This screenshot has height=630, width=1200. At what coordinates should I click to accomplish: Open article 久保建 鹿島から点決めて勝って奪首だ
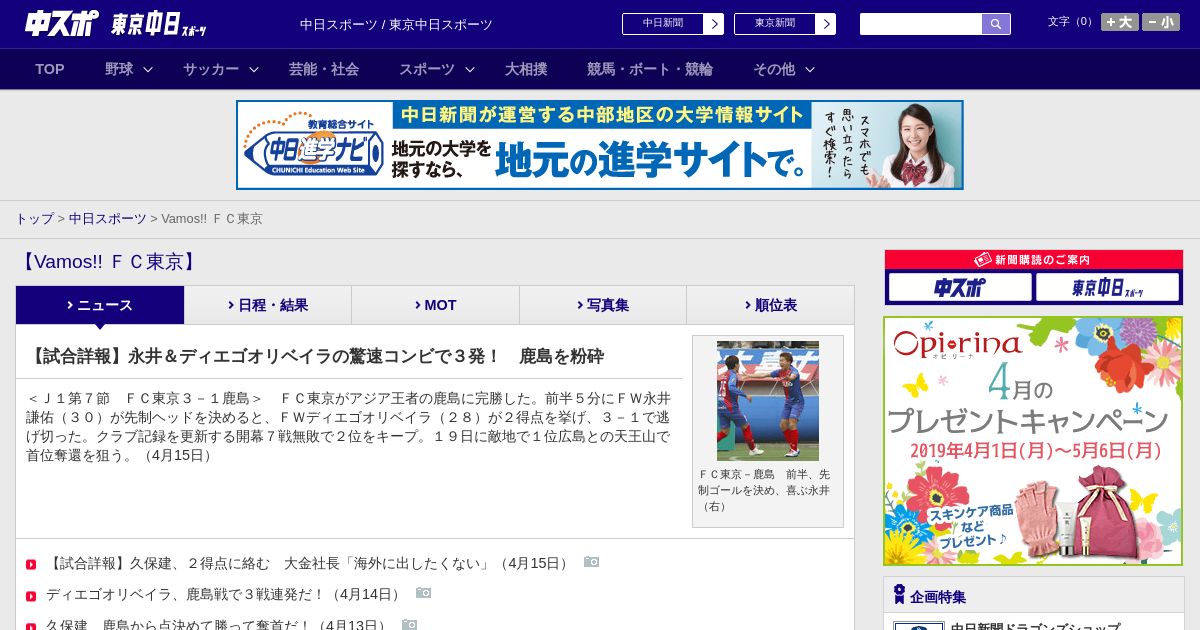(218, 624)
